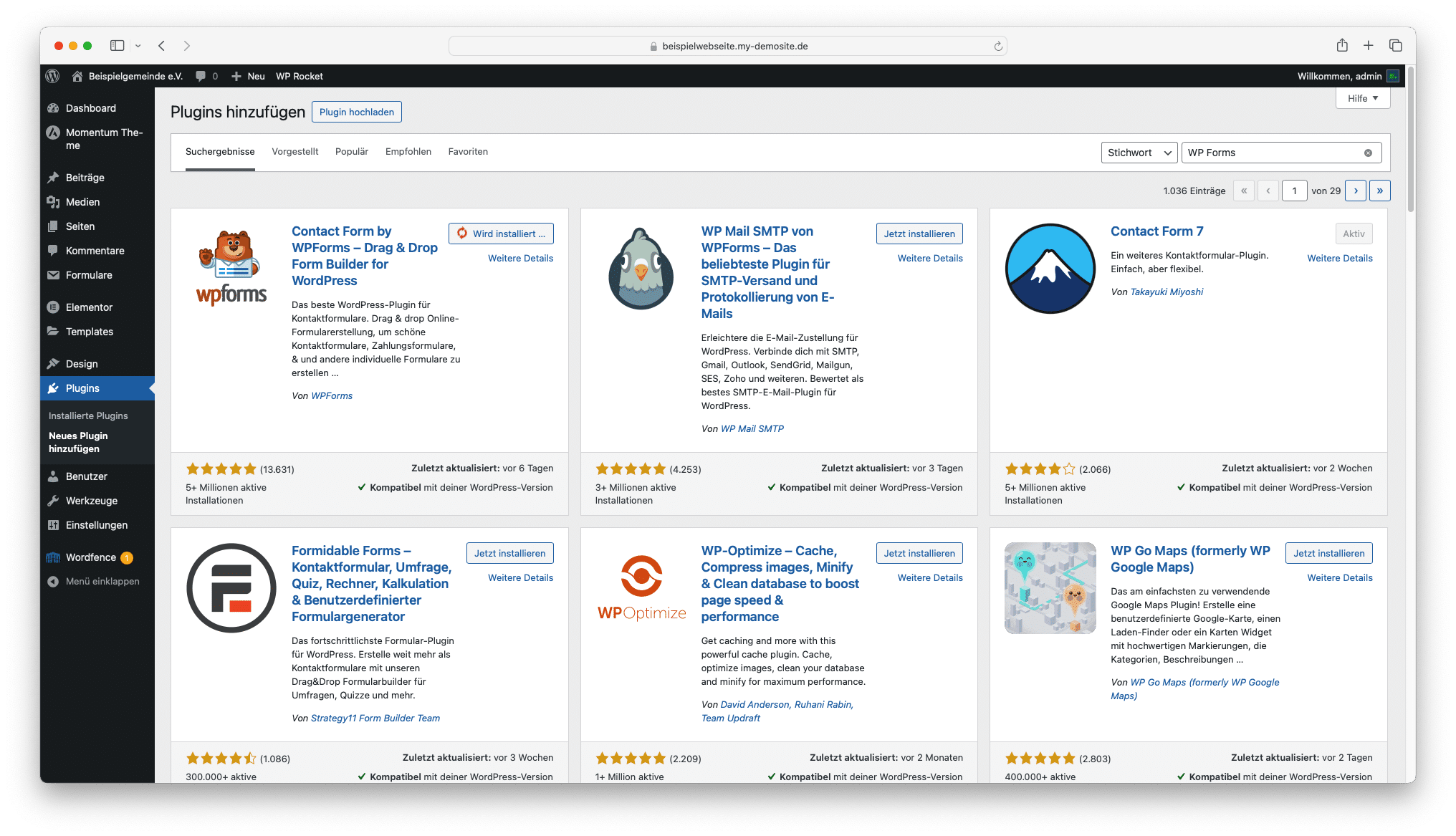Open Weitere Details for WP Mail SMTP
The image size is (1456, 836).
930,258
